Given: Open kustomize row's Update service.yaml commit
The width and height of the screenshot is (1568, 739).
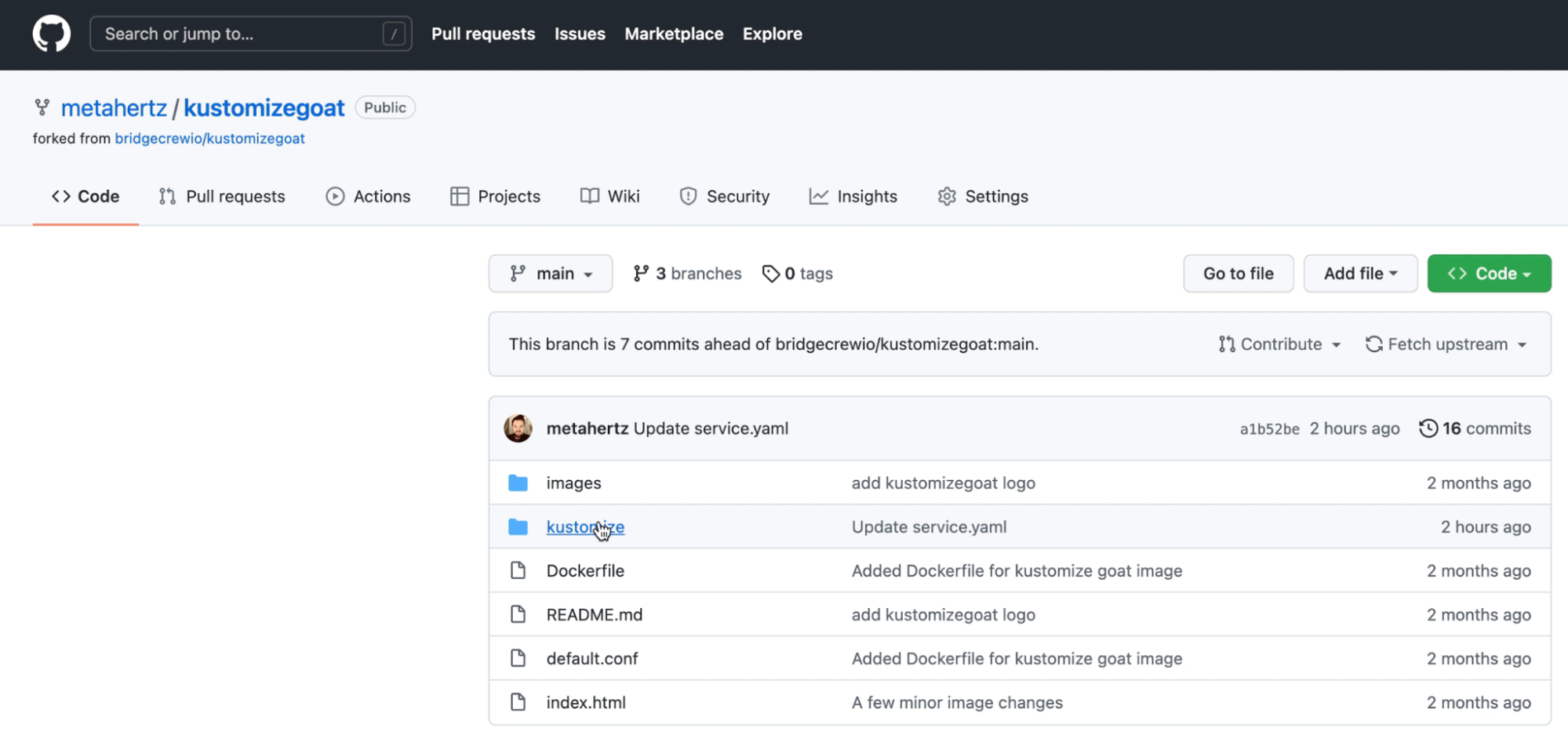Looking at the screenshot, I should (929, 527).
